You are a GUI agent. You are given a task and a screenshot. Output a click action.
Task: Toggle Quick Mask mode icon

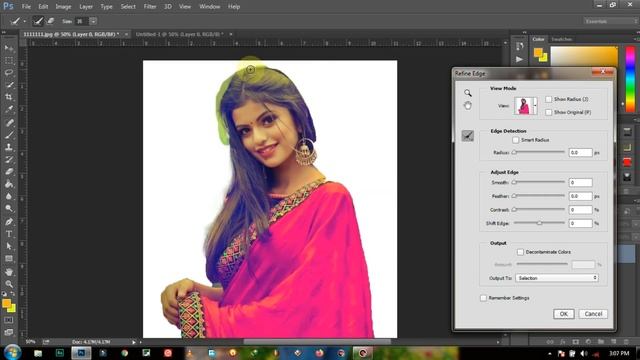pyautogui.click(x=9, y=320)
